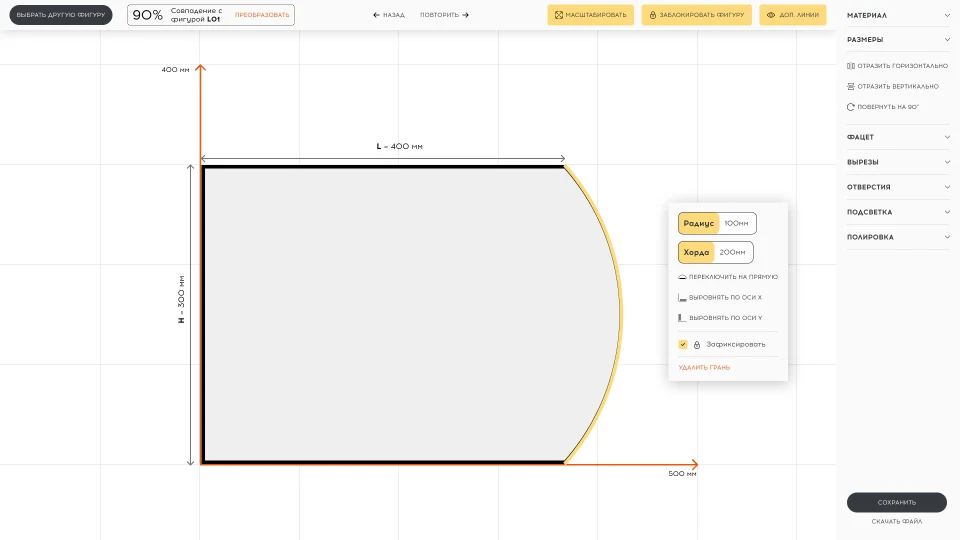
Task: Click the Назад undo button
Action: click(389, 15)
